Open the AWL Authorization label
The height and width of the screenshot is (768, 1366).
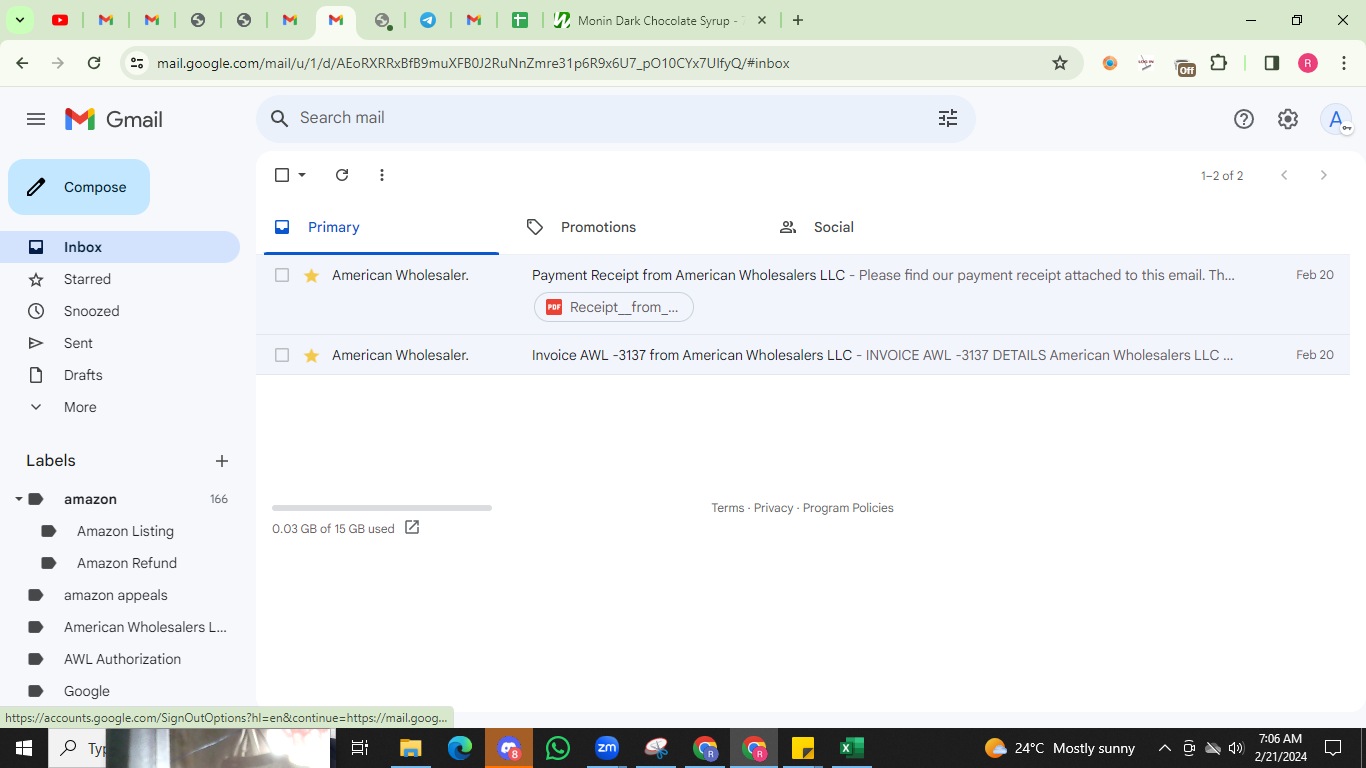[x=122, y=659]
